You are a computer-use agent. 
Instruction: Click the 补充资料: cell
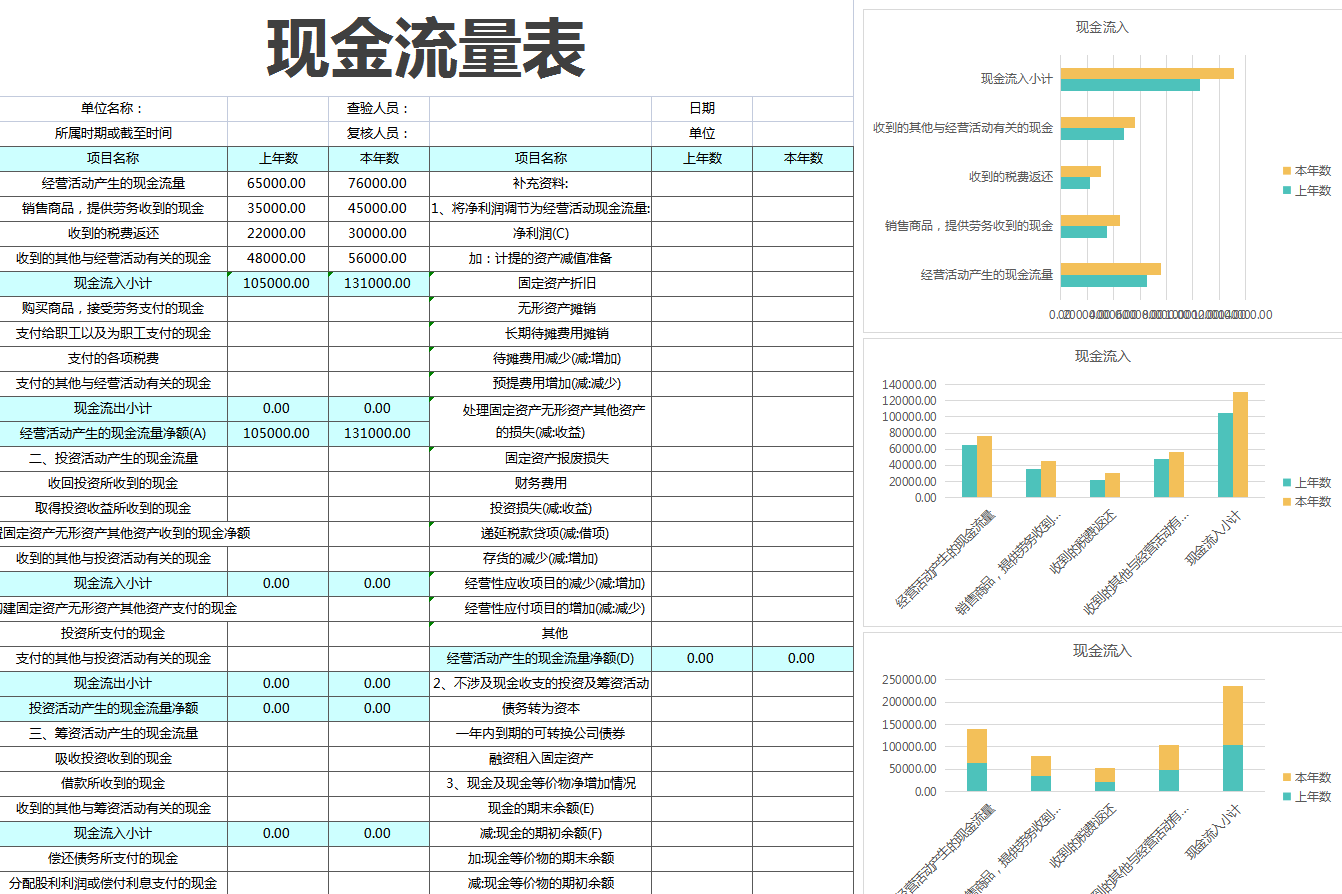[x=540, y=183]
